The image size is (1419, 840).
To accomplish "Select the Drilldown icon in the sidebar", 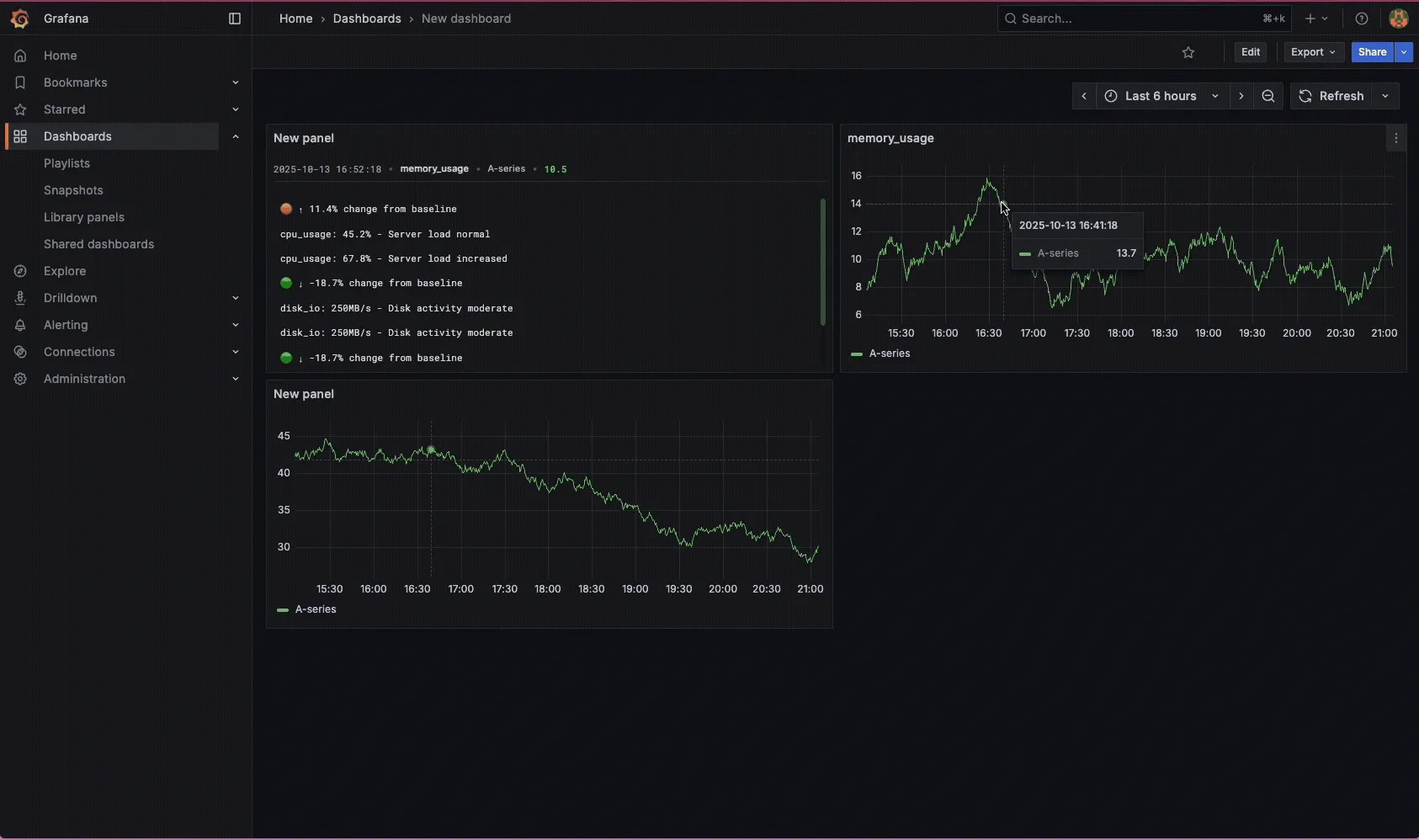I will [x=19, y=298].
